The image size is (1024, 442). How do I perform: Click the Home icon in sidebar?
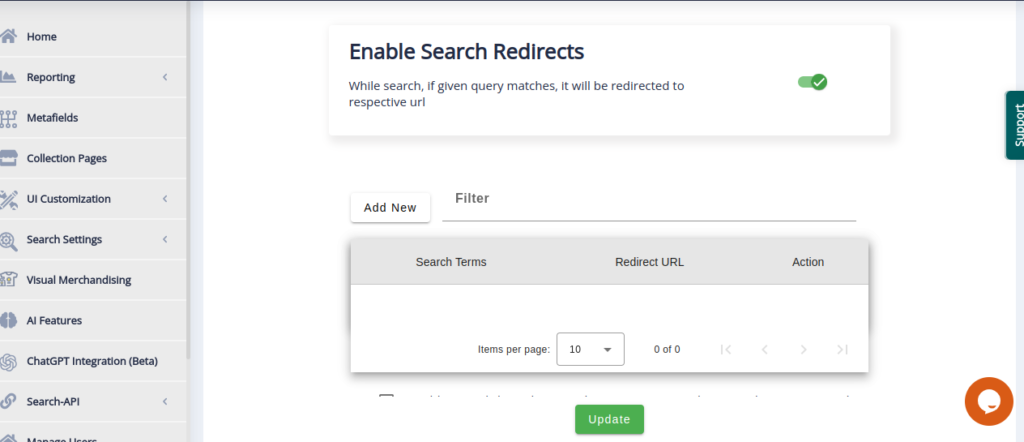[9, 37]
